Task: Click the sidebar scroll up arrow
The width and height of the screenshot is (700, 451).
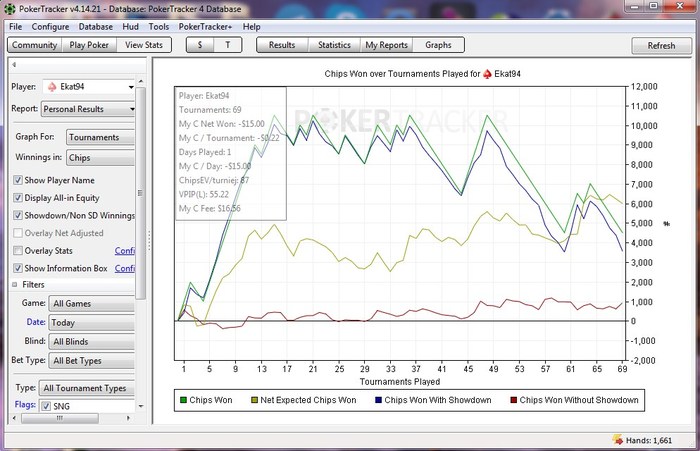Action: click(141, 81)
